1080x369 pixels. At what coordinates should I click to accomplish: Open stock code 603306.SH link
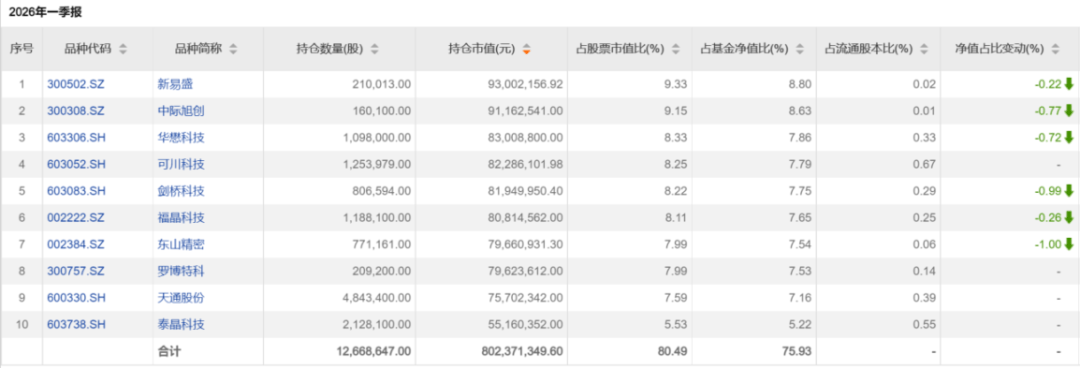[76, 138]
